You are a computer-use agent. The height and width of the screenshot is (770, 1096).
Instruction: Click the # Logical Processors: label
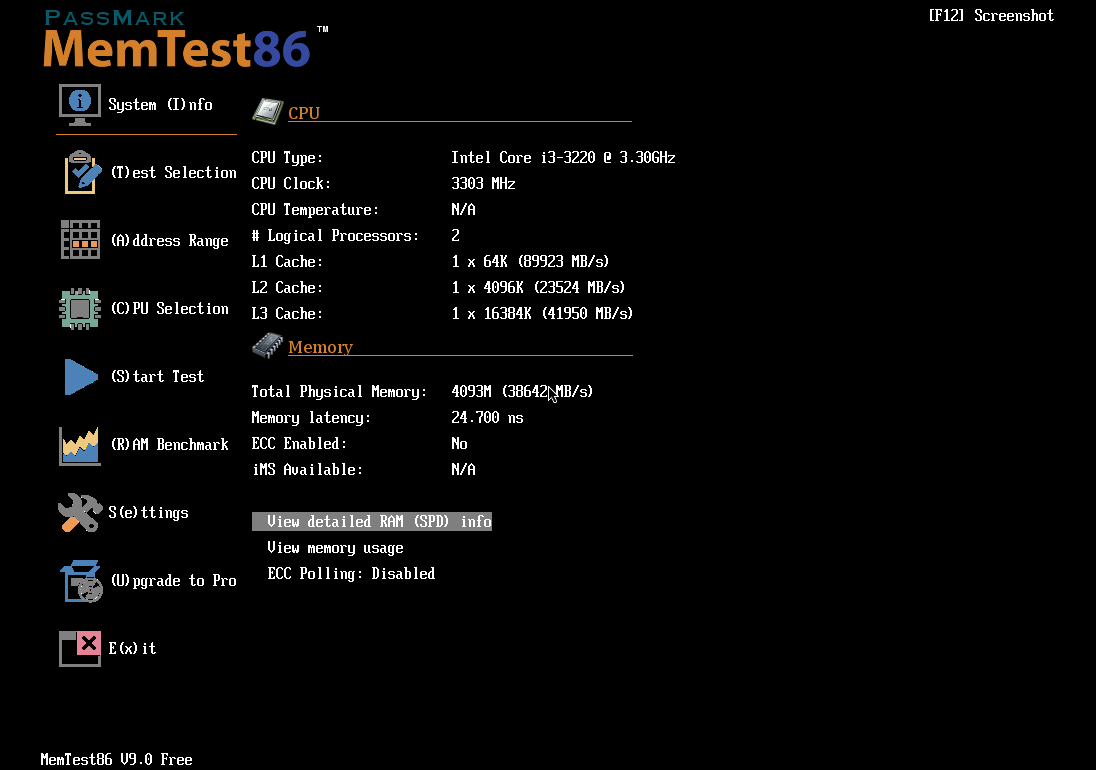tap(335, 235)
